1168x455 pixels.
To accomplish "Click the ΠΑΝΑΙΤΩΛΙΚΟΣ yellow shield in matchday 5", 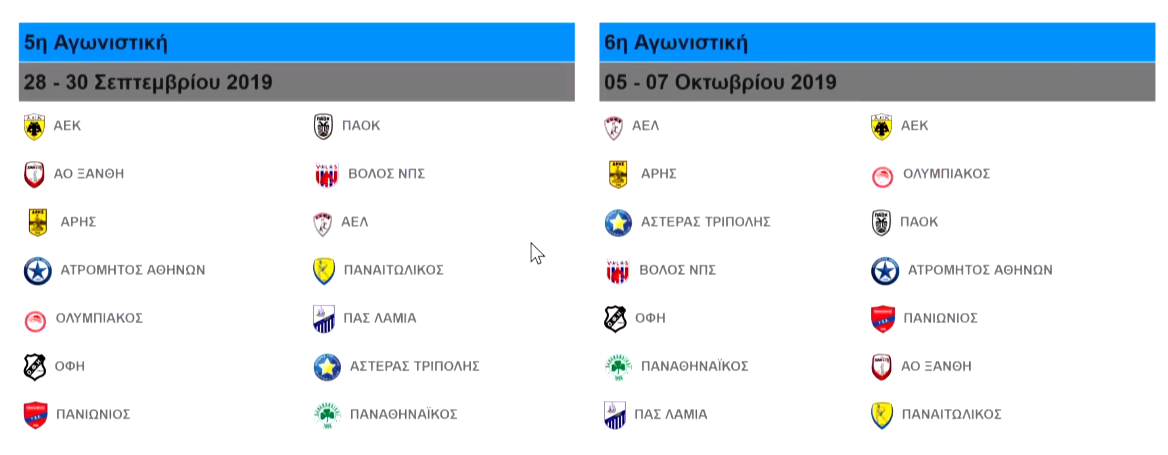I will (324, 271).
